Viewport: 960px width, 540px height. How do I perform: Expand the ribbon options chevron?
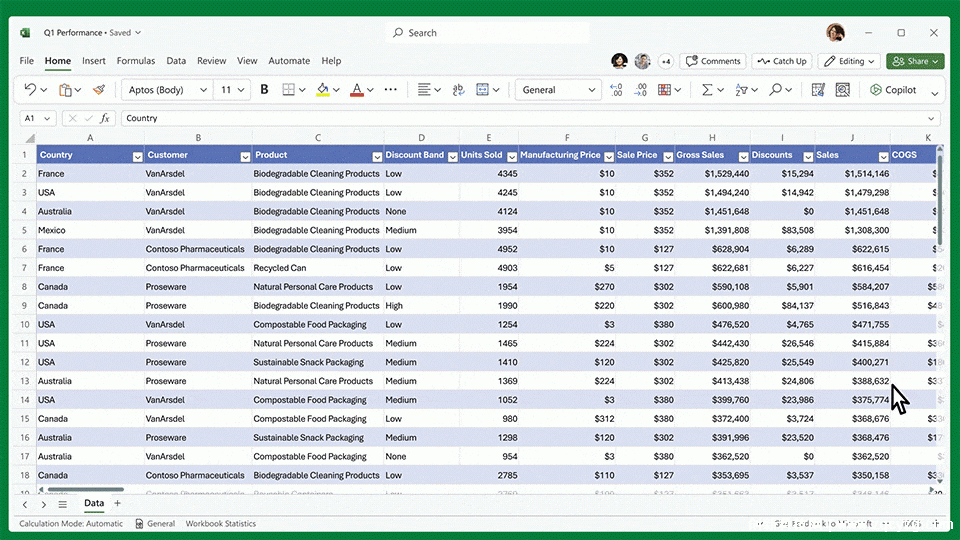coord(934,94)
